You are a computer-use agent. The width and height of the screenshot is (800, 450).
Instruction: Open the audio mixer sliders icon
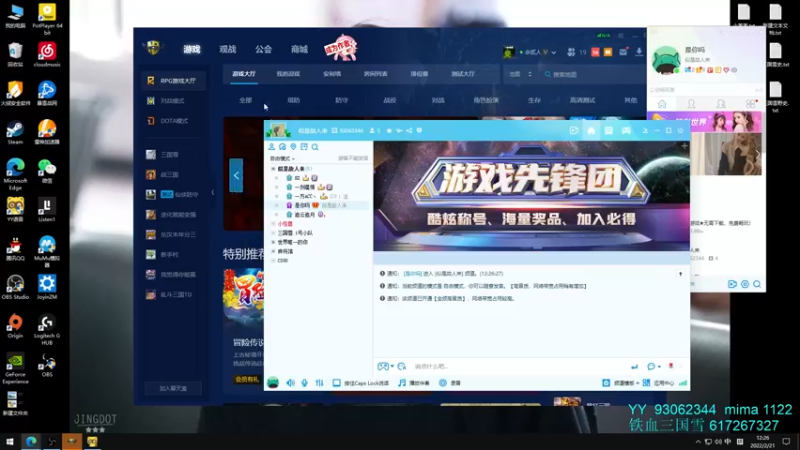(x=319, y=383)
